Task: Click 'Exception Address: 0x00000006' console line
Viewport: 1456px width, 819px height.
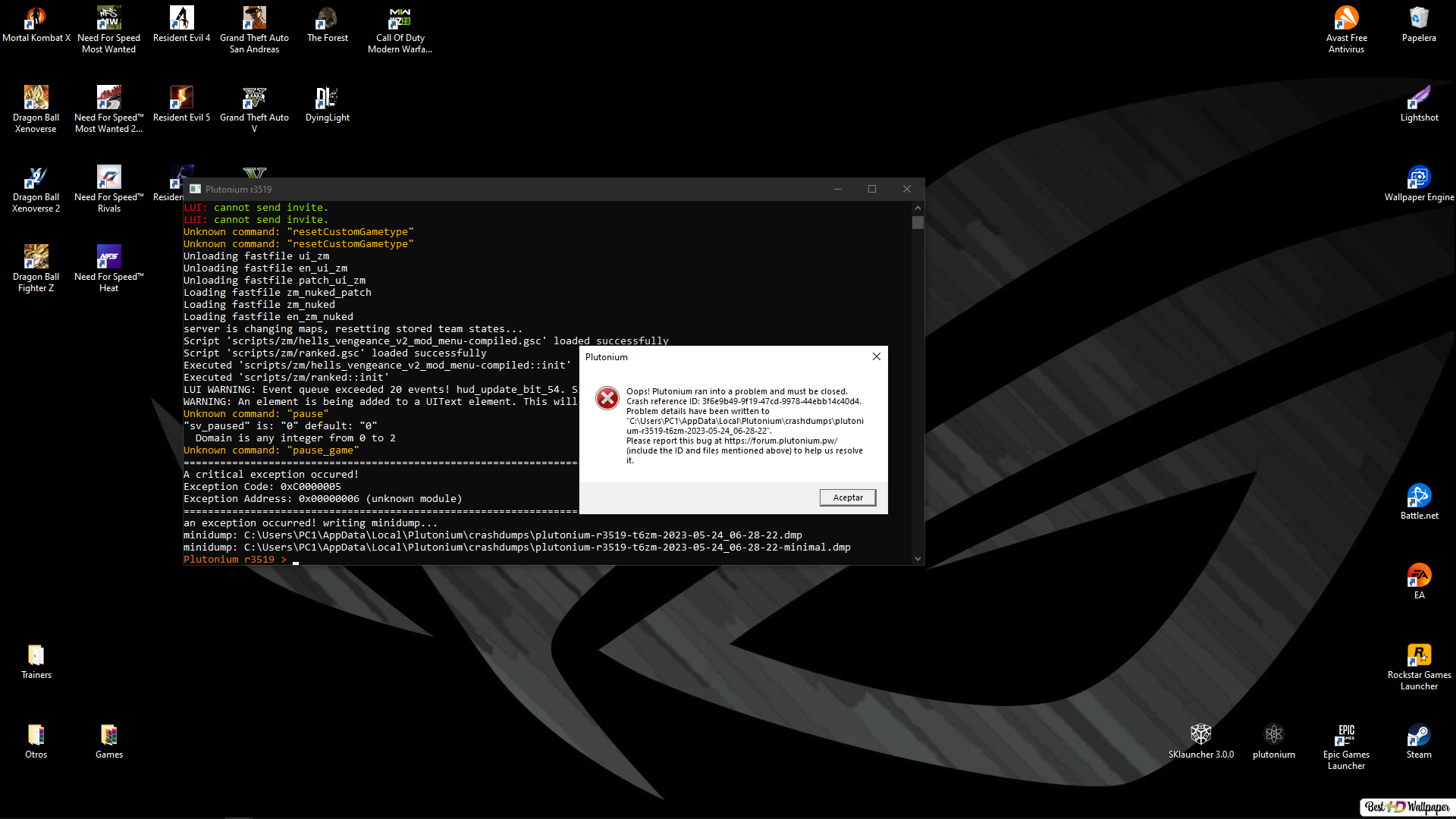Action: tap(323, 499)
